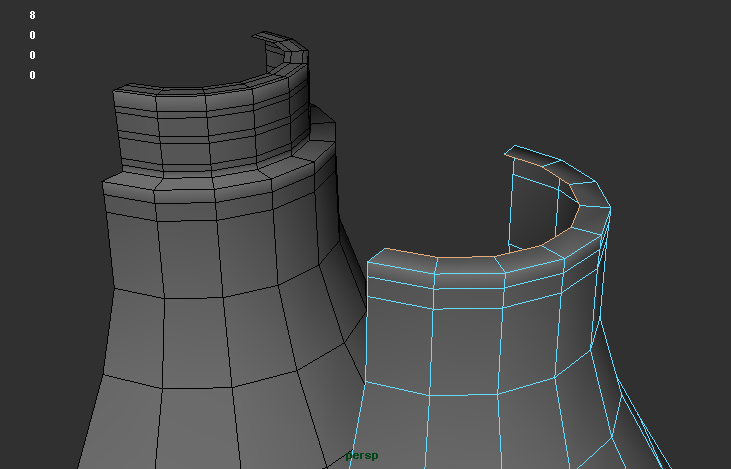Image resolution: width=731 pixels, height=469 pixels.
Task: Click the top-left corner vertex of right mesh rim
Action: point(368,262)
